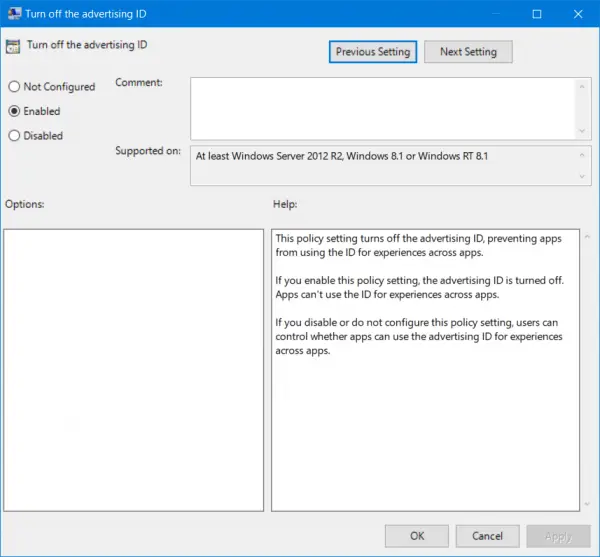Click the 'Comment:' label
The width and height of the screenshot is (600, 557).
click(139, 82)
